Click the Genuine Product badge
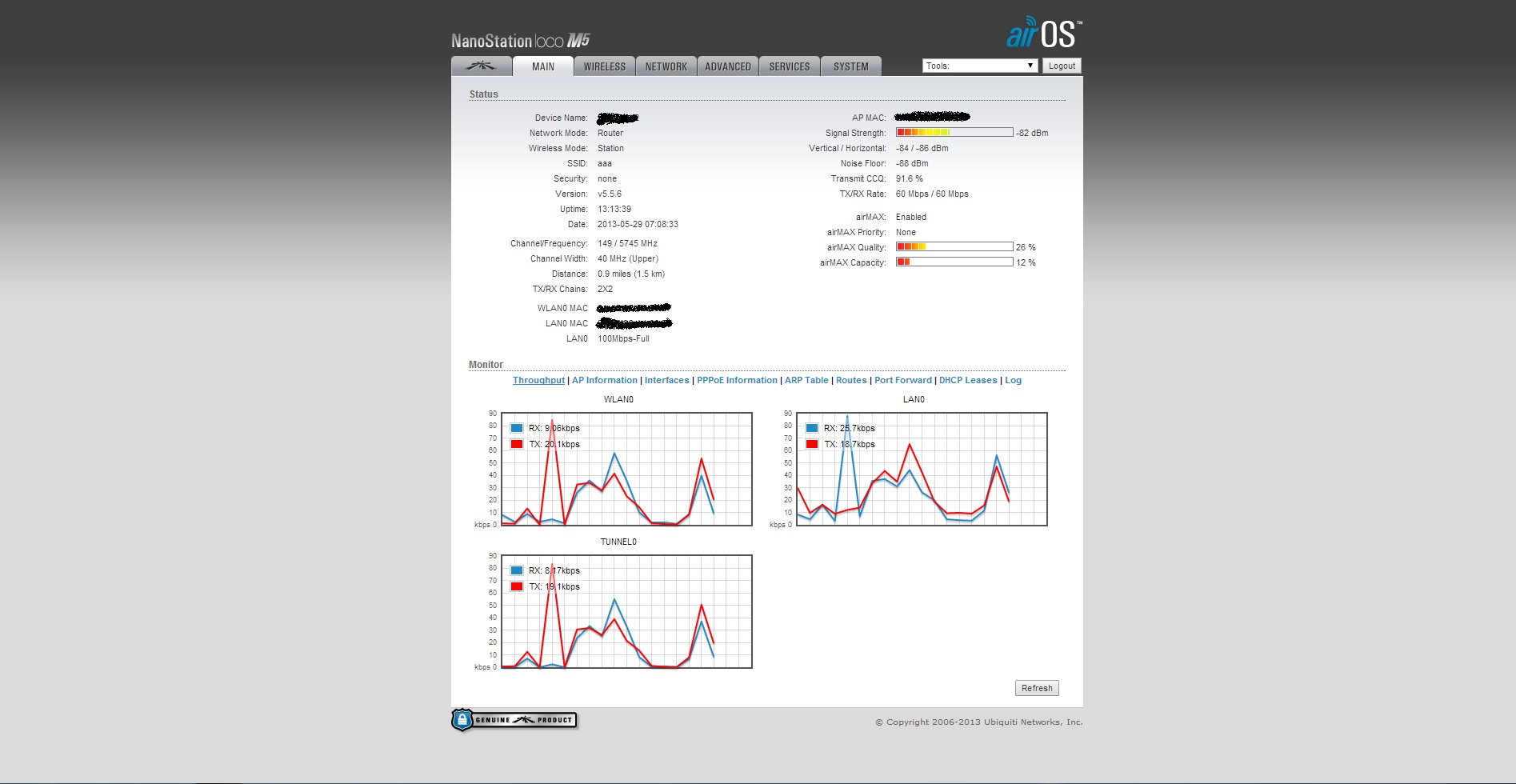This screenshot has width=1516, height=784. coord(514,720)
